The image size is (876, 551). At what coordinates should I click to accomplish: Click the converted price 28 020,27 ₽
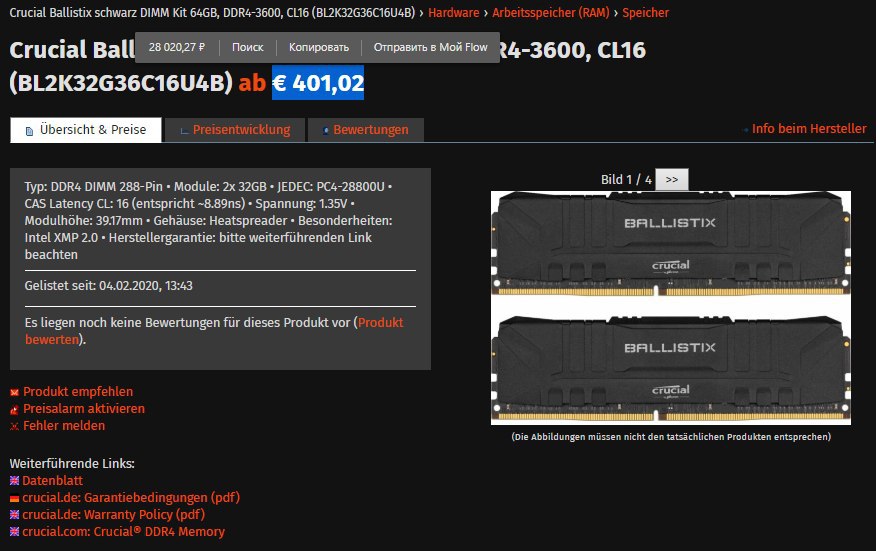coord(177,48)
